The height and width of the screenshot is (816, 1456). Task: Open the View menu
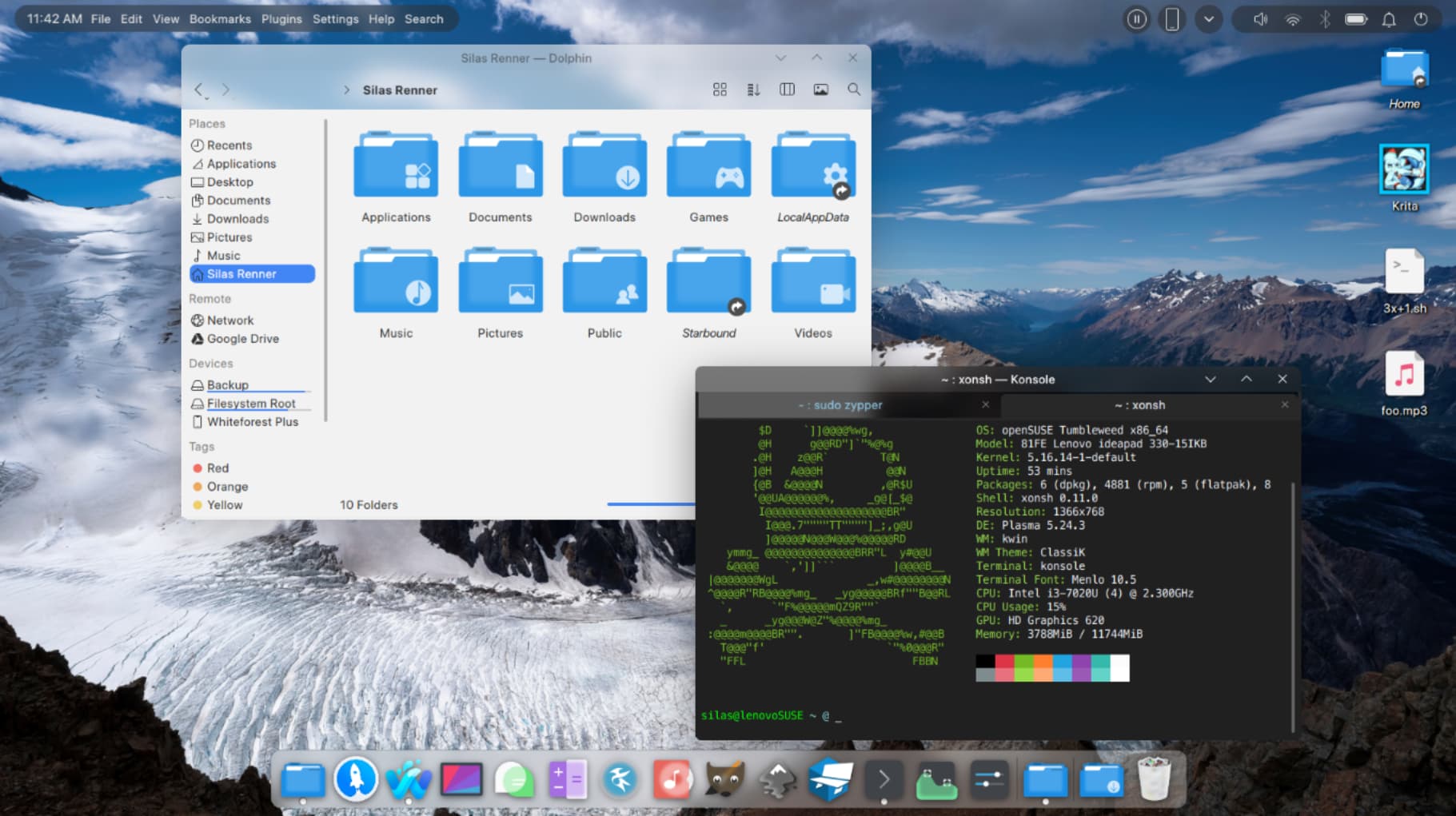tap(166, 18)
